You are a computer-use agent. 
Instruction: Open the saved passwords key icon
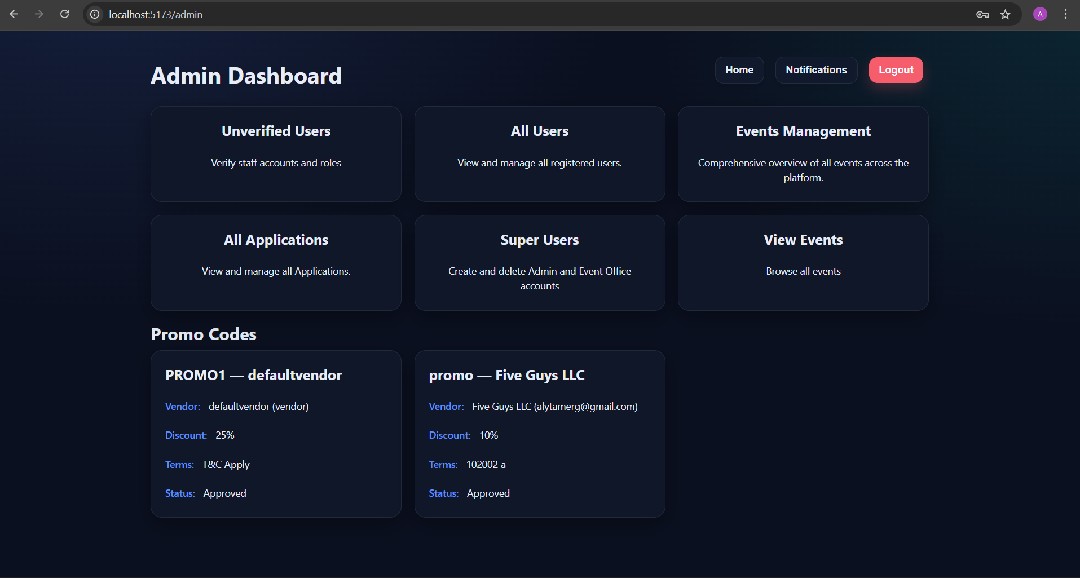pos(981,14)
